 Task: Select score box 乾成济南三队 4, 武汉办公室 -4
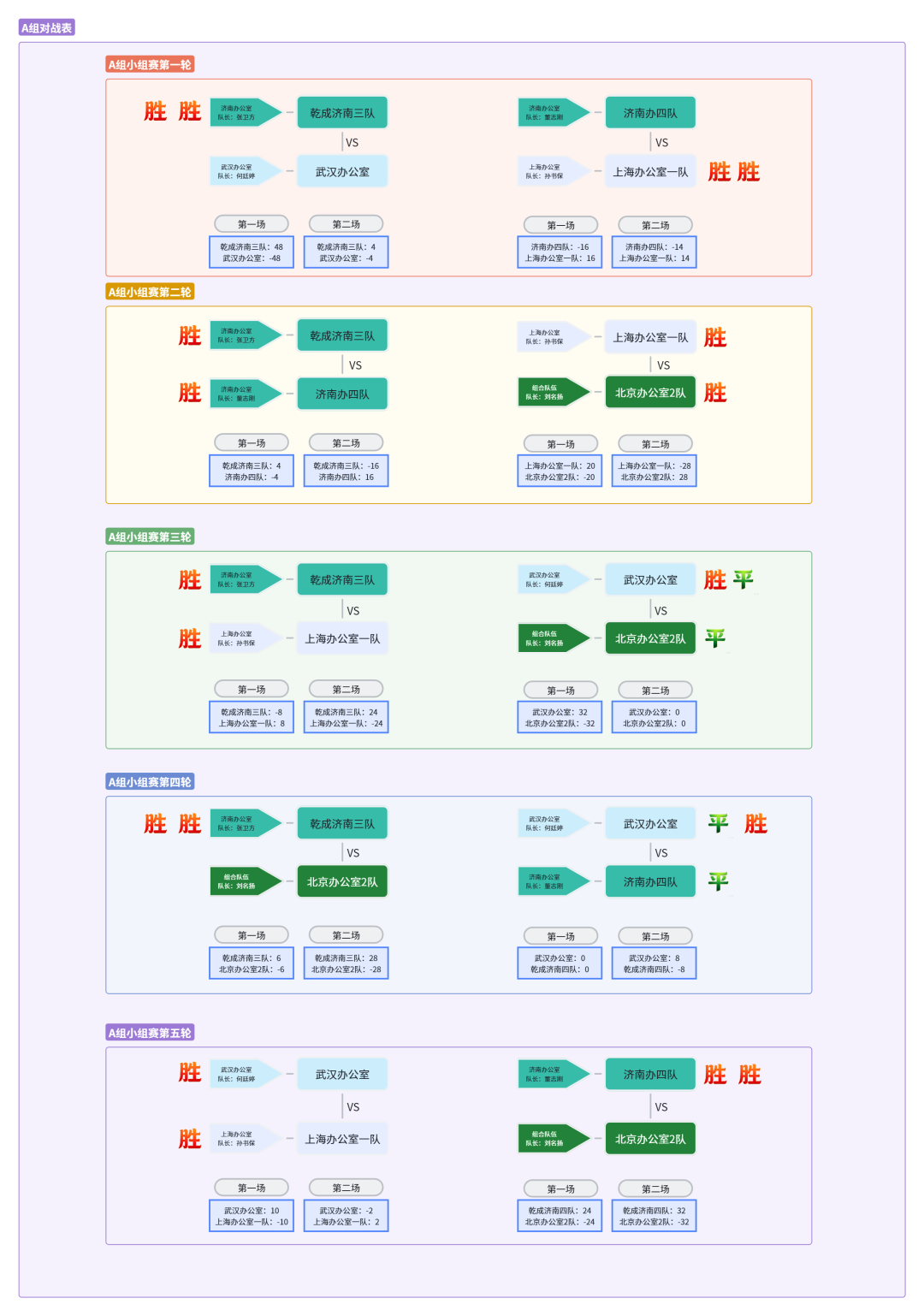click(x=346, y=252)
